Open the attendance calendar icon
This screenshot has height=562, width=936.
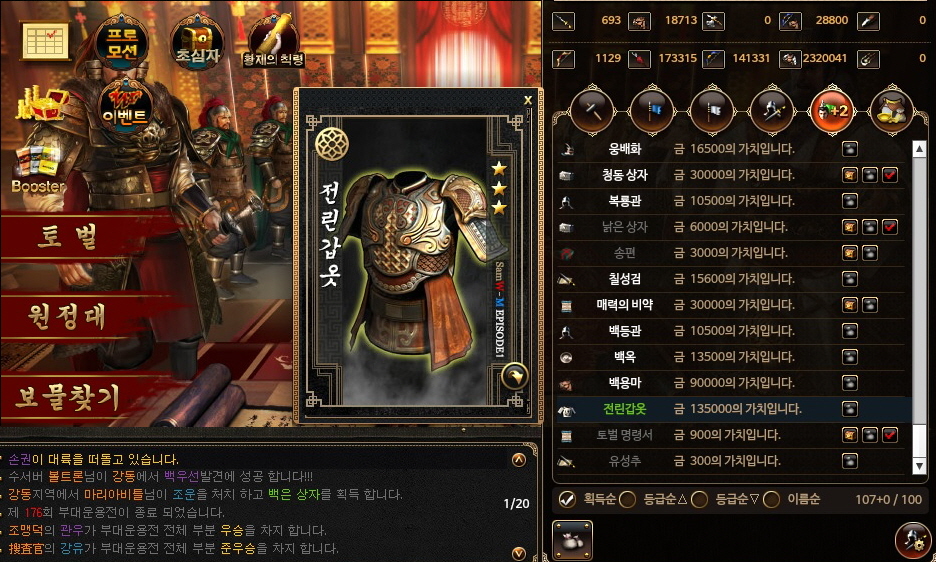45,41
